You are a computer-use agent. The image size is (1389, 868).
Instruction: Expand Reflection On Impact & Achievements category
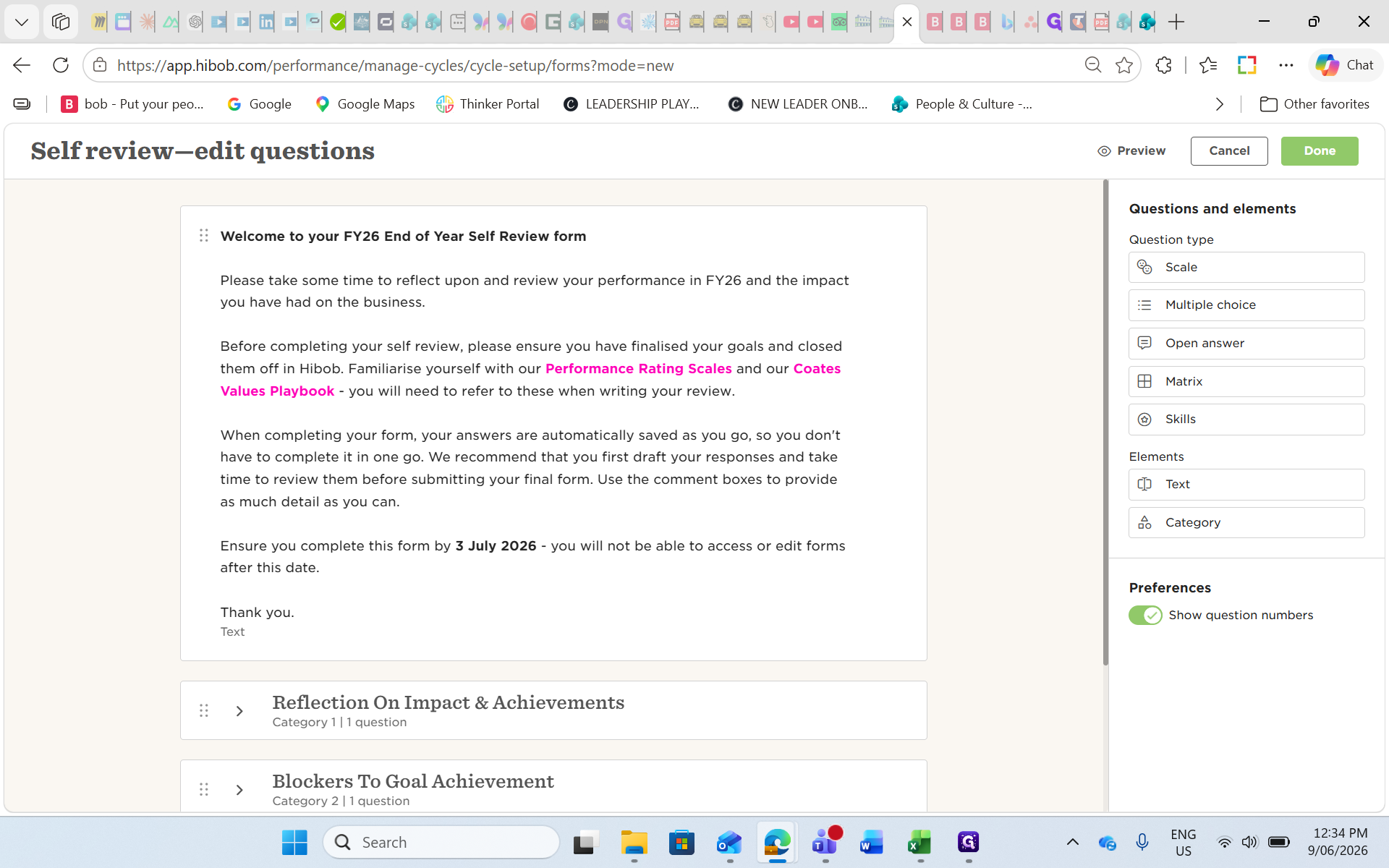[x=239, y=711]
